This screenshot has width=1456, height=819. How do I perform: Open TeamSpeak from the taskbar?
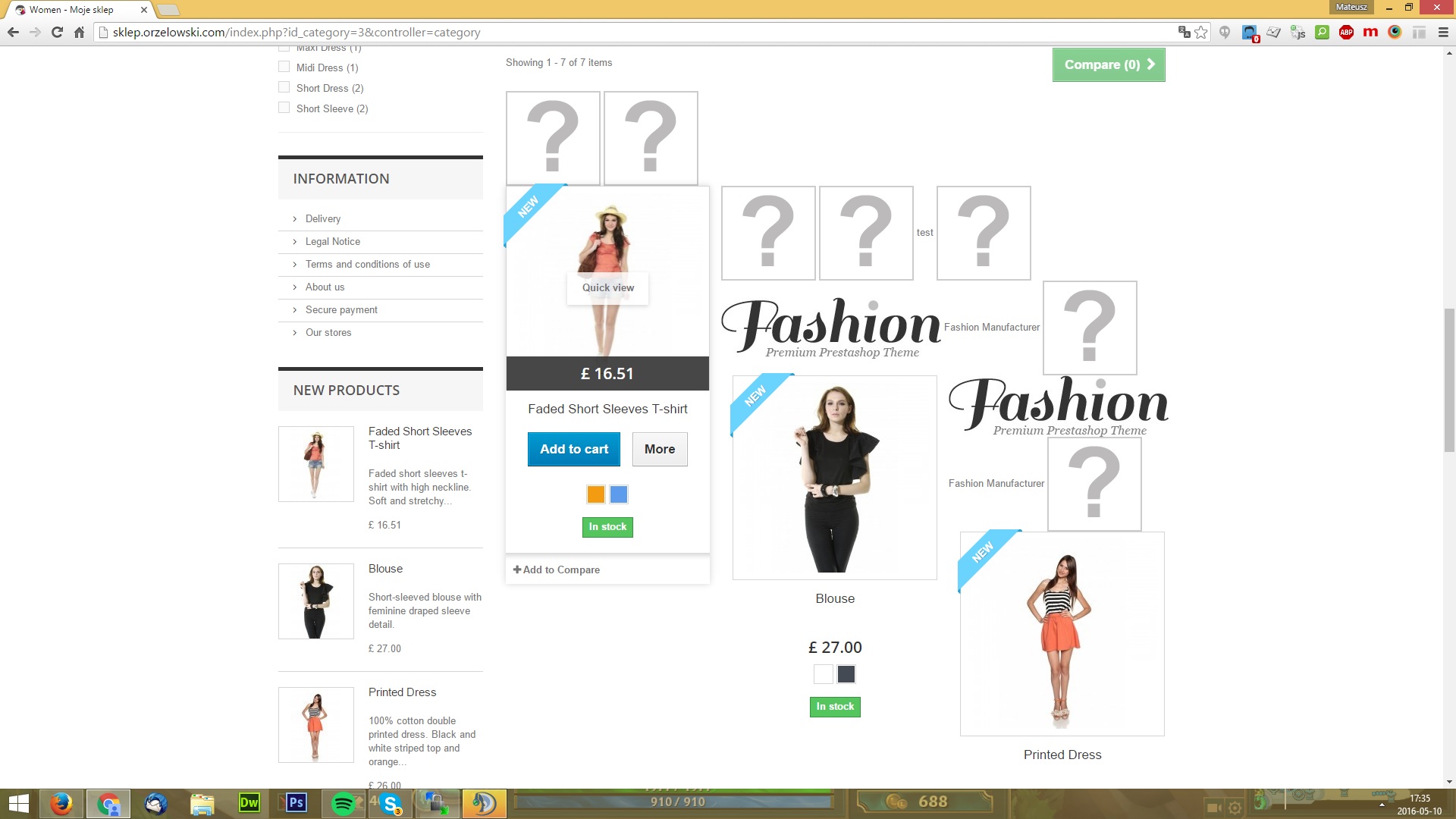click(x=485, y=803)
